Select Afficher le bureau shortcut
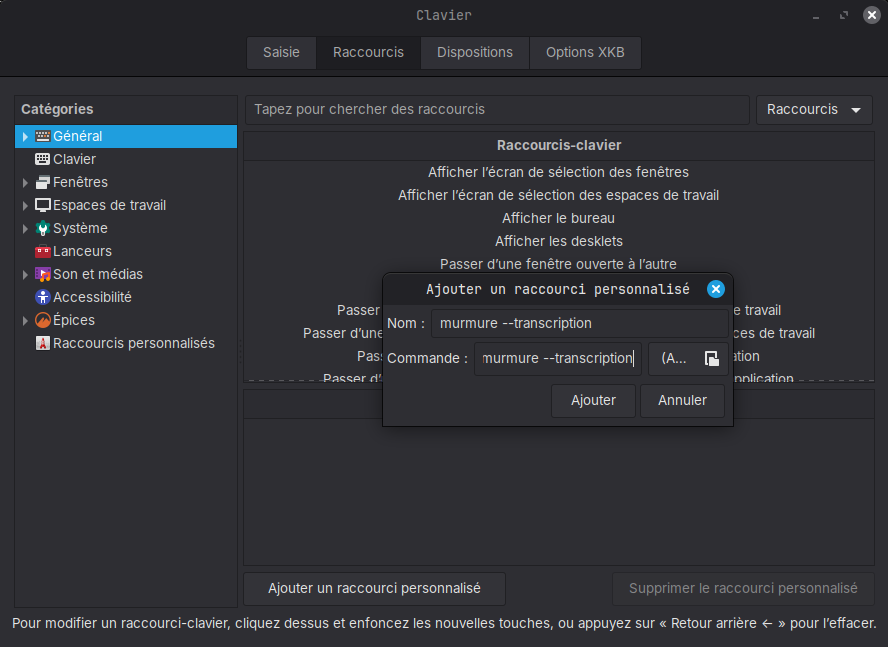The image size is (888, 647). point(558,218)
